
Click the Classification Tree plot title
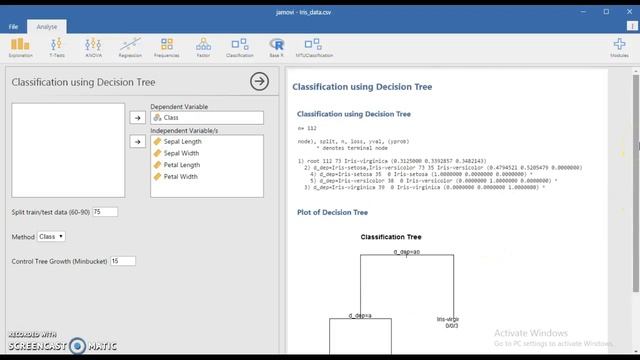391,237
